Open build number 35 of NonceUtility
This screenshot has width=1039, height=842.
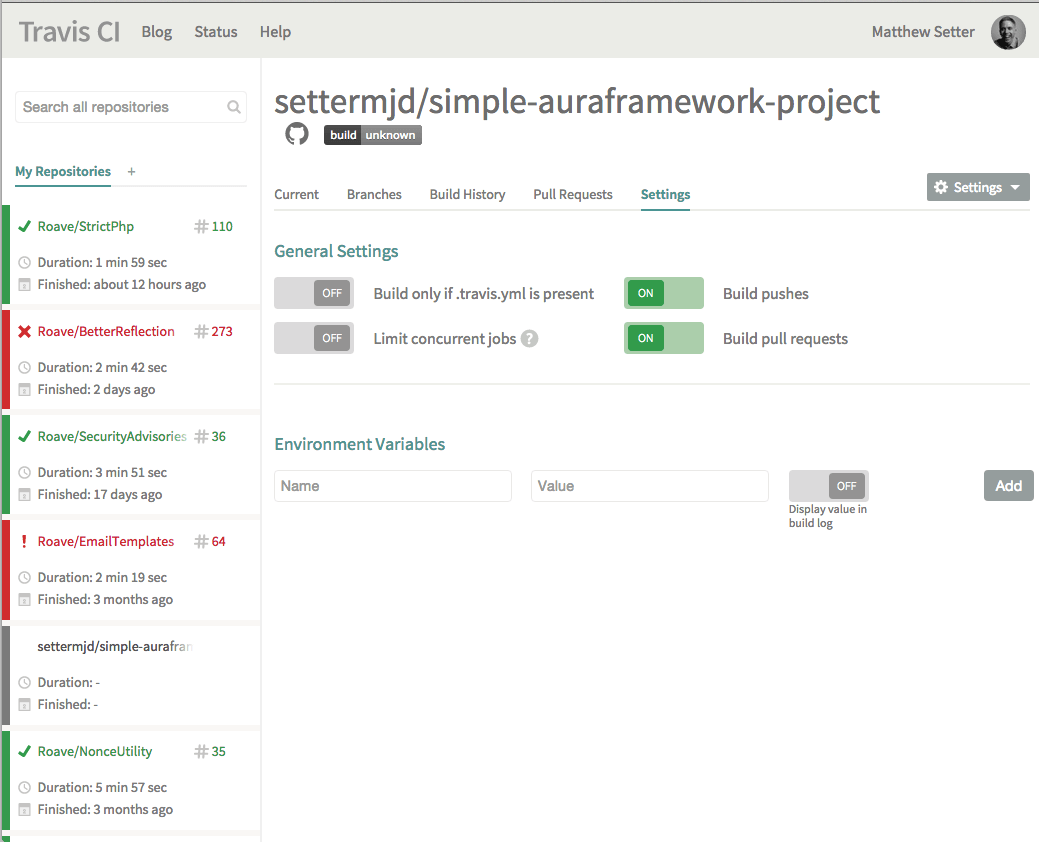click(x=219, y=751)
